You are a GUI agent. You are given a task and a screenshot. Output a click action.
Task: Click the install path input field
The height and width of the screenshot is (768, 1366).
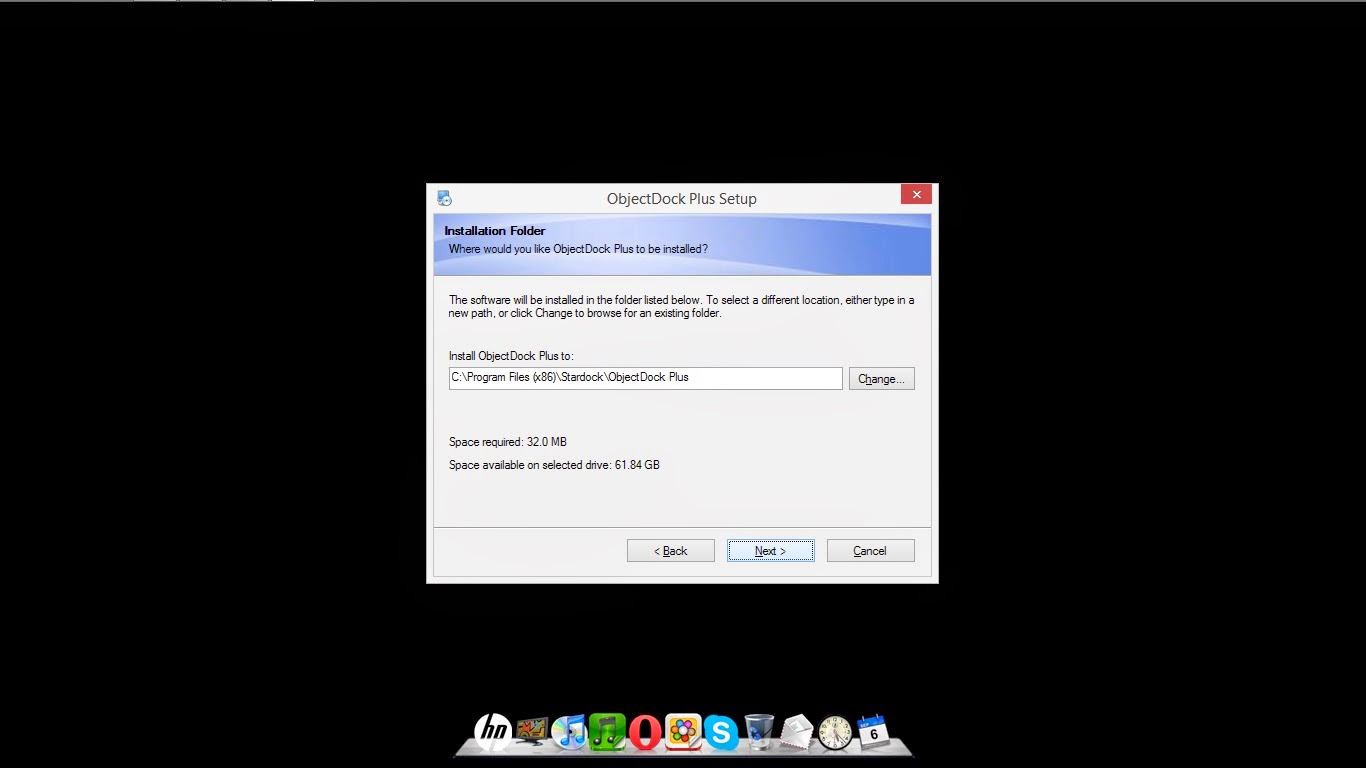point(645,378)
